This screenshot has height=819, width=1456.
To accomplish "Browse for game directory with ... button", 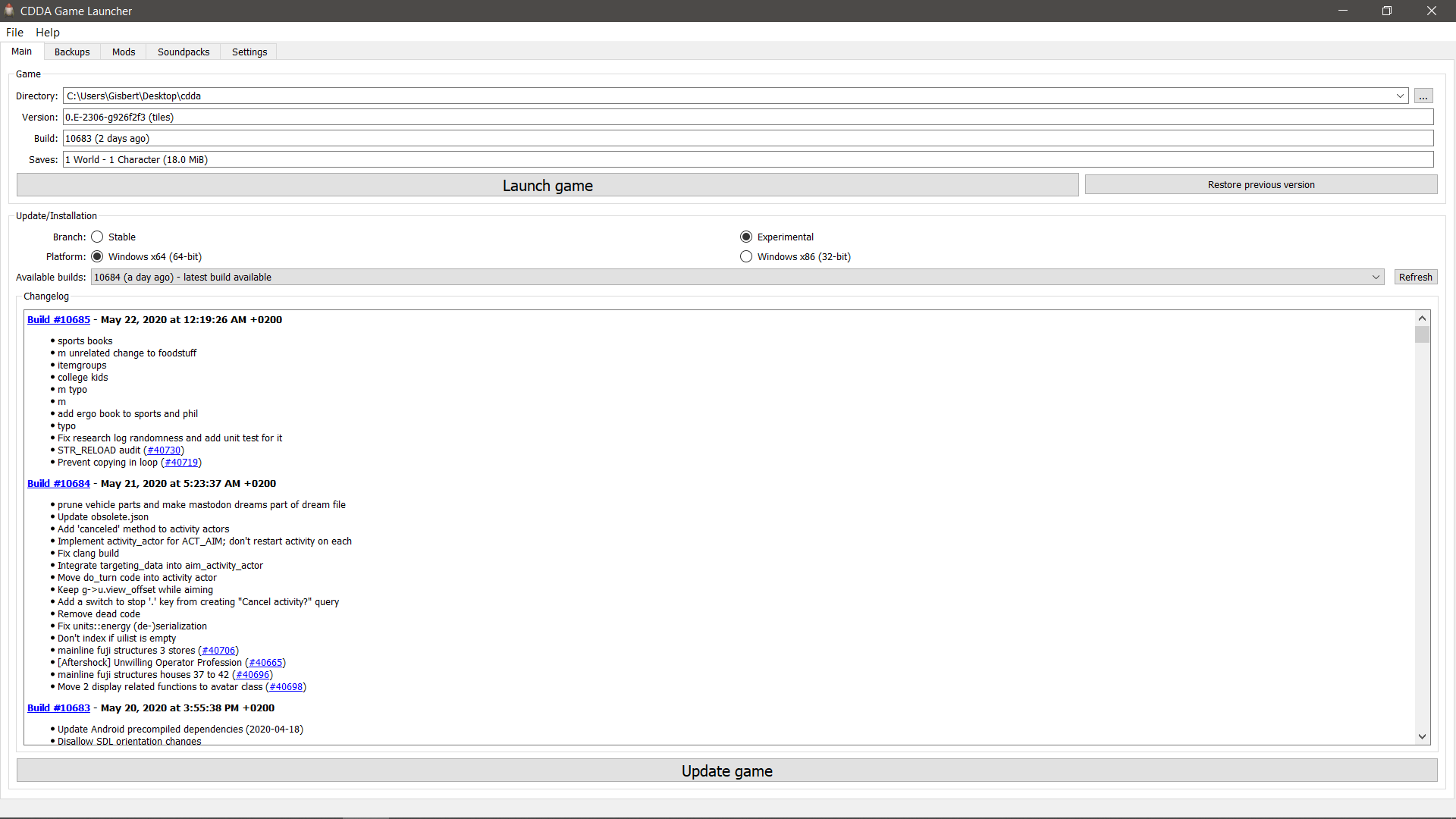I will pyautogui.click(x=1423, y=96).
